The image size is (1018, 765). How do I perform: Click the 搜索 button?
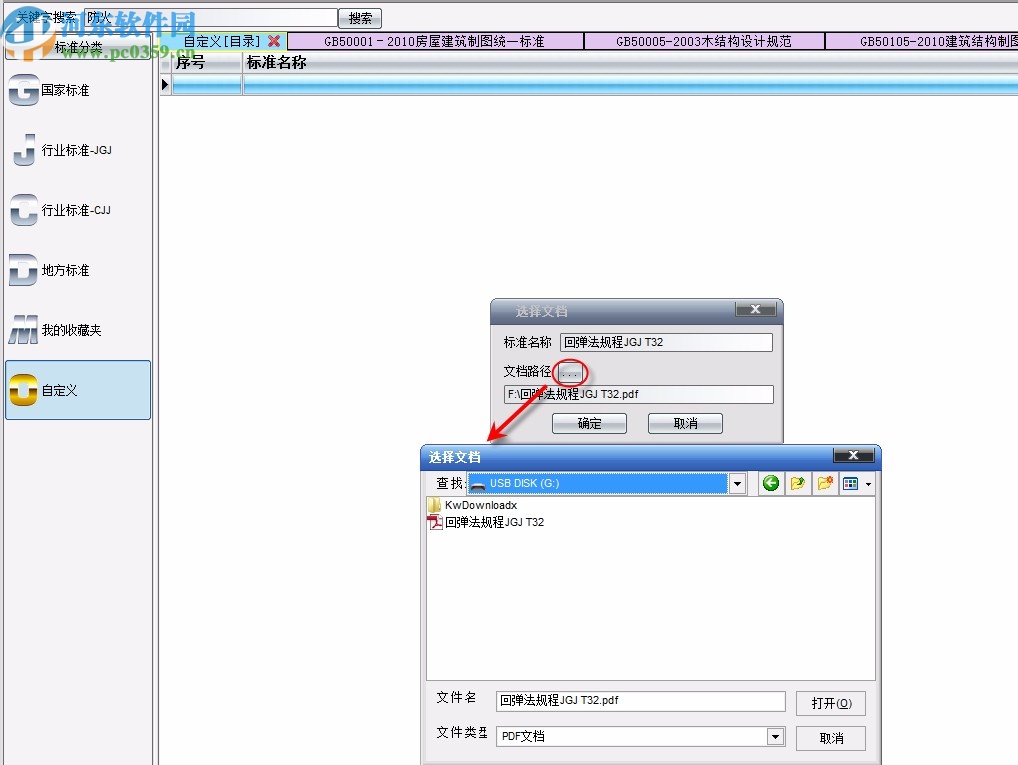click(360, 18)
